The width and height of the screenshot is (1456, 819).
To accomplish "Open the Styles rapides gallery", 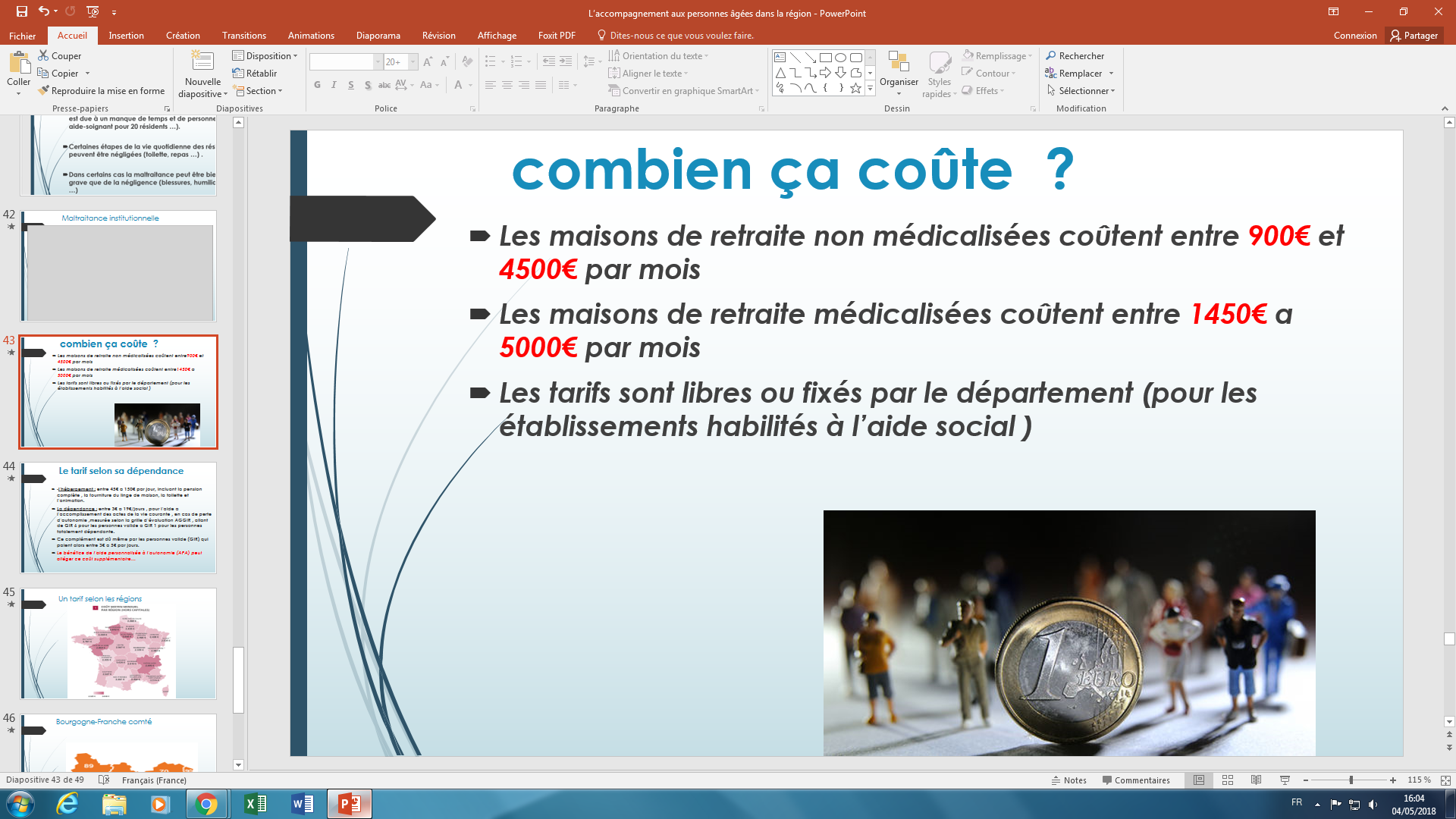I will tap(940, 74).
